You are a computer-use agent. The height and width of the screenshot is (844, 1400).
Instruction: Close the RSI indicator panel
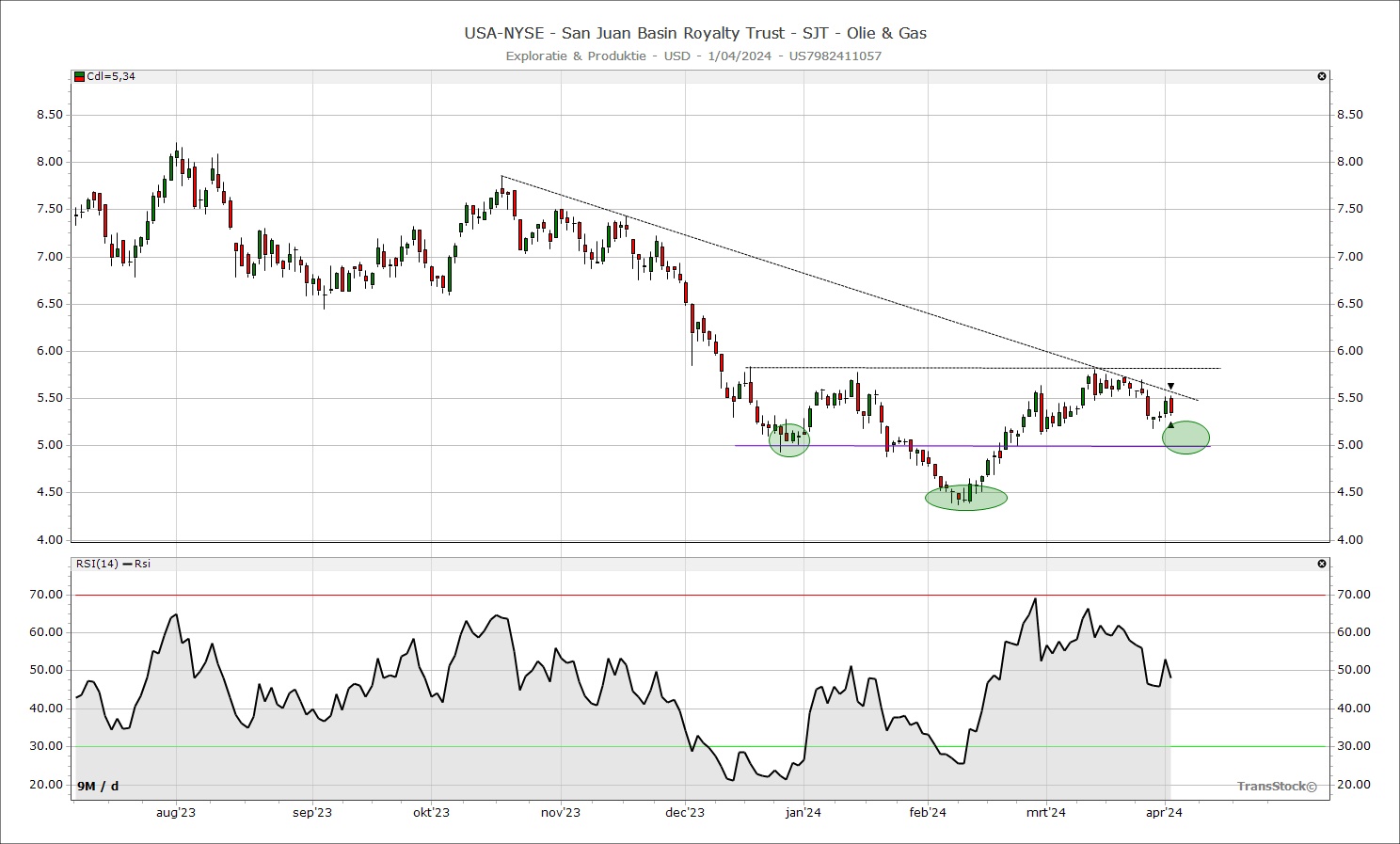click(x=1322, y=564)
